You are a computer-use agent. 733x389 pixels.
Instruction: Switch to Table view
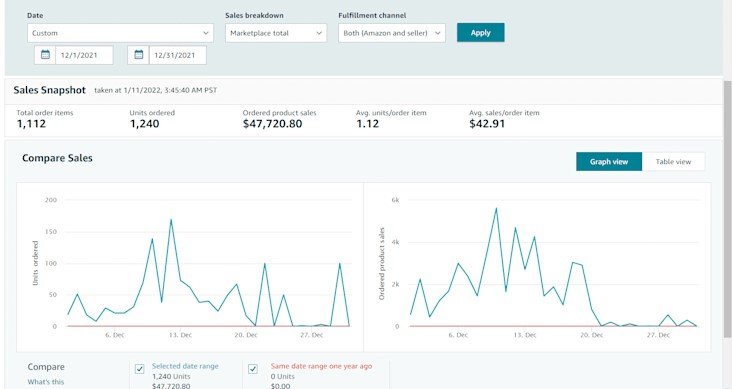[x=673, y=162]
